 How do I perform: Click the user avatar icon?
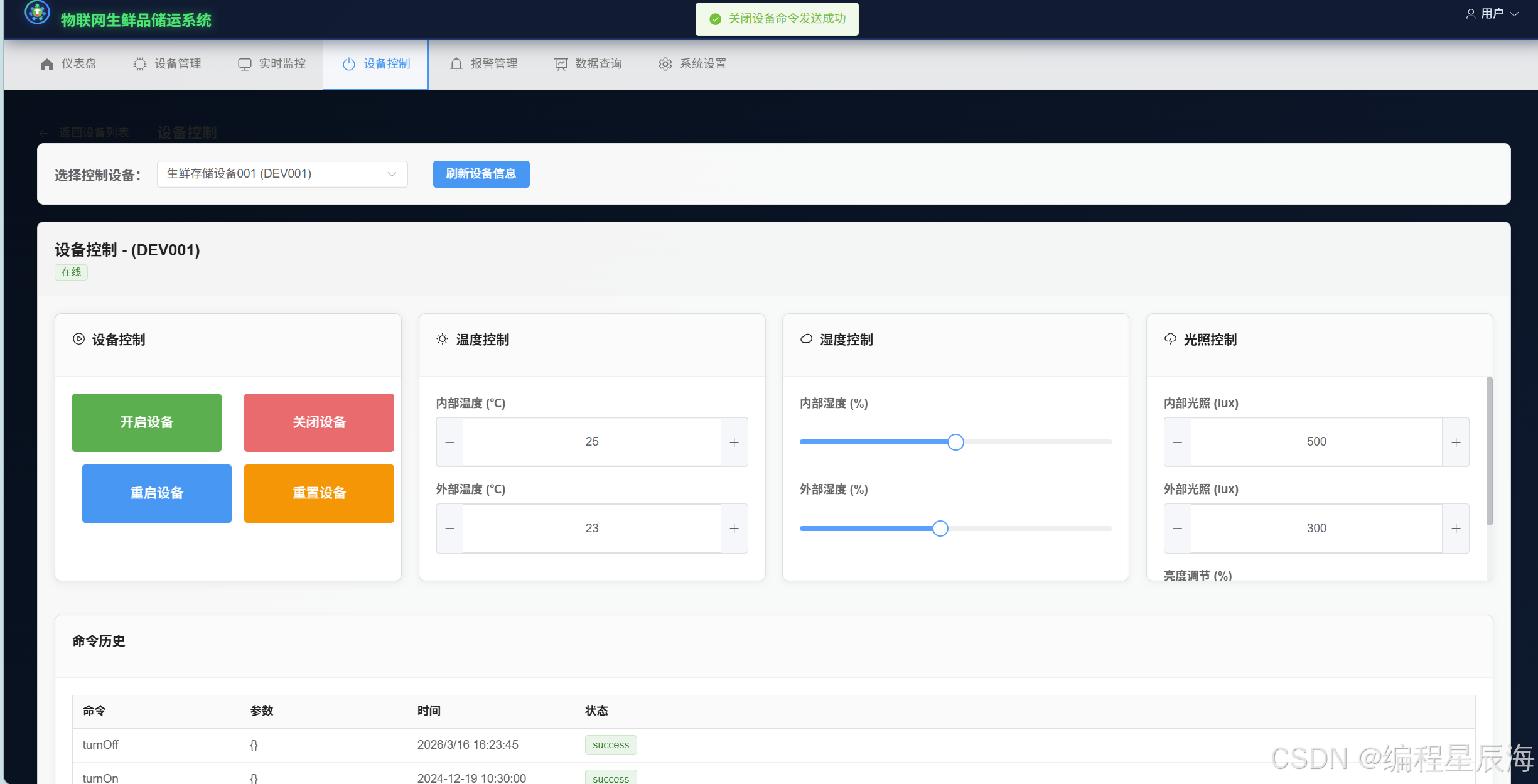point(1471,14)
